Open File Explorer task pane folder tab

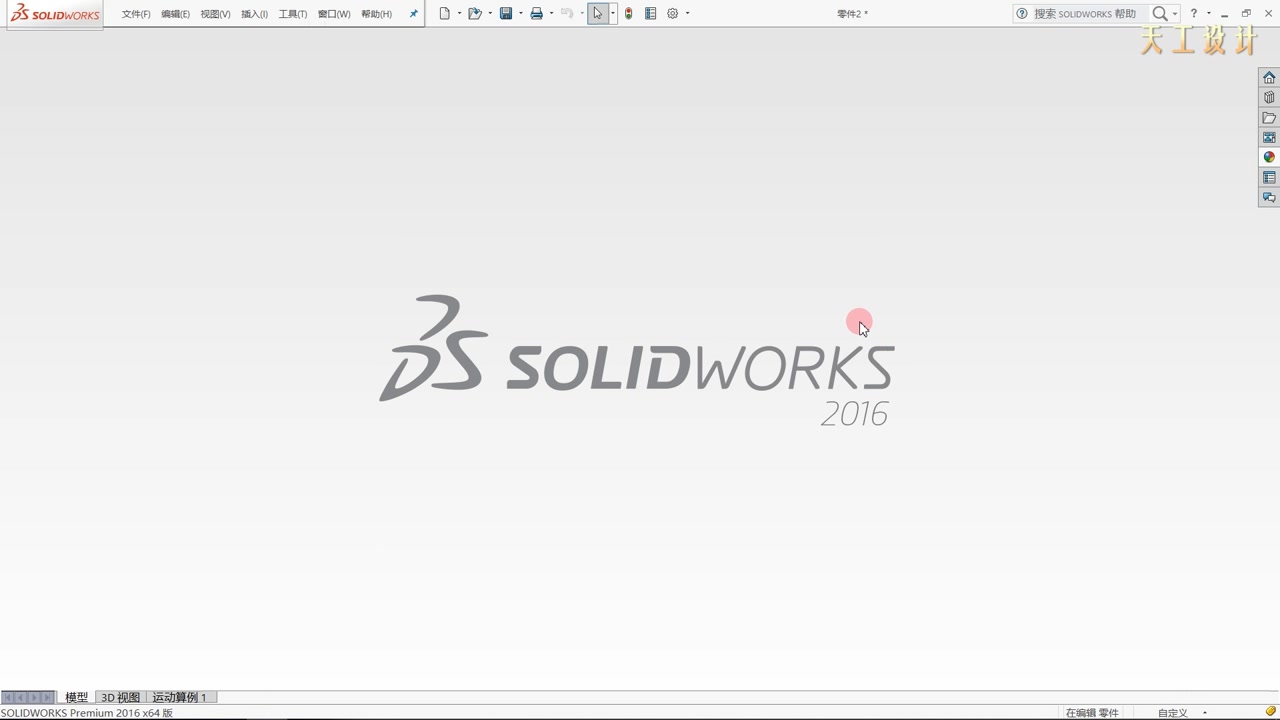pyautogui.click(x=1269, y=117)
